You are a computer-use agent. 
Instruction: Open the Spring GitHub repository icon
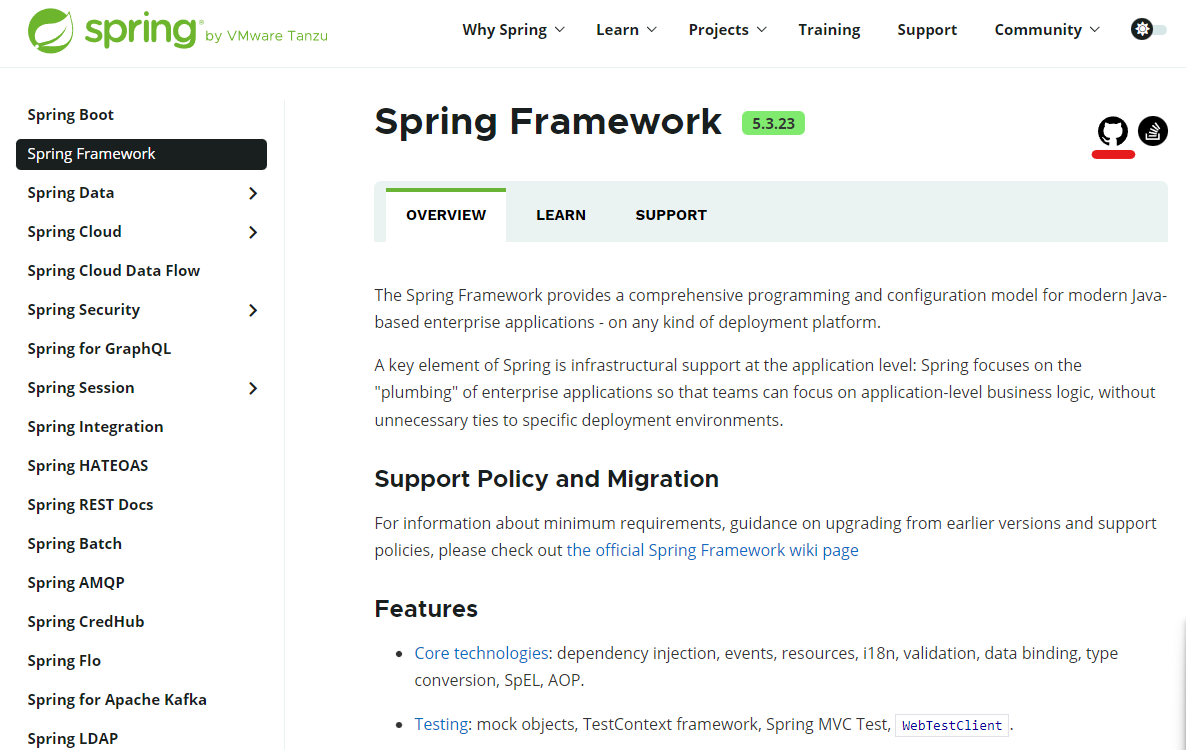[1113, 131]
